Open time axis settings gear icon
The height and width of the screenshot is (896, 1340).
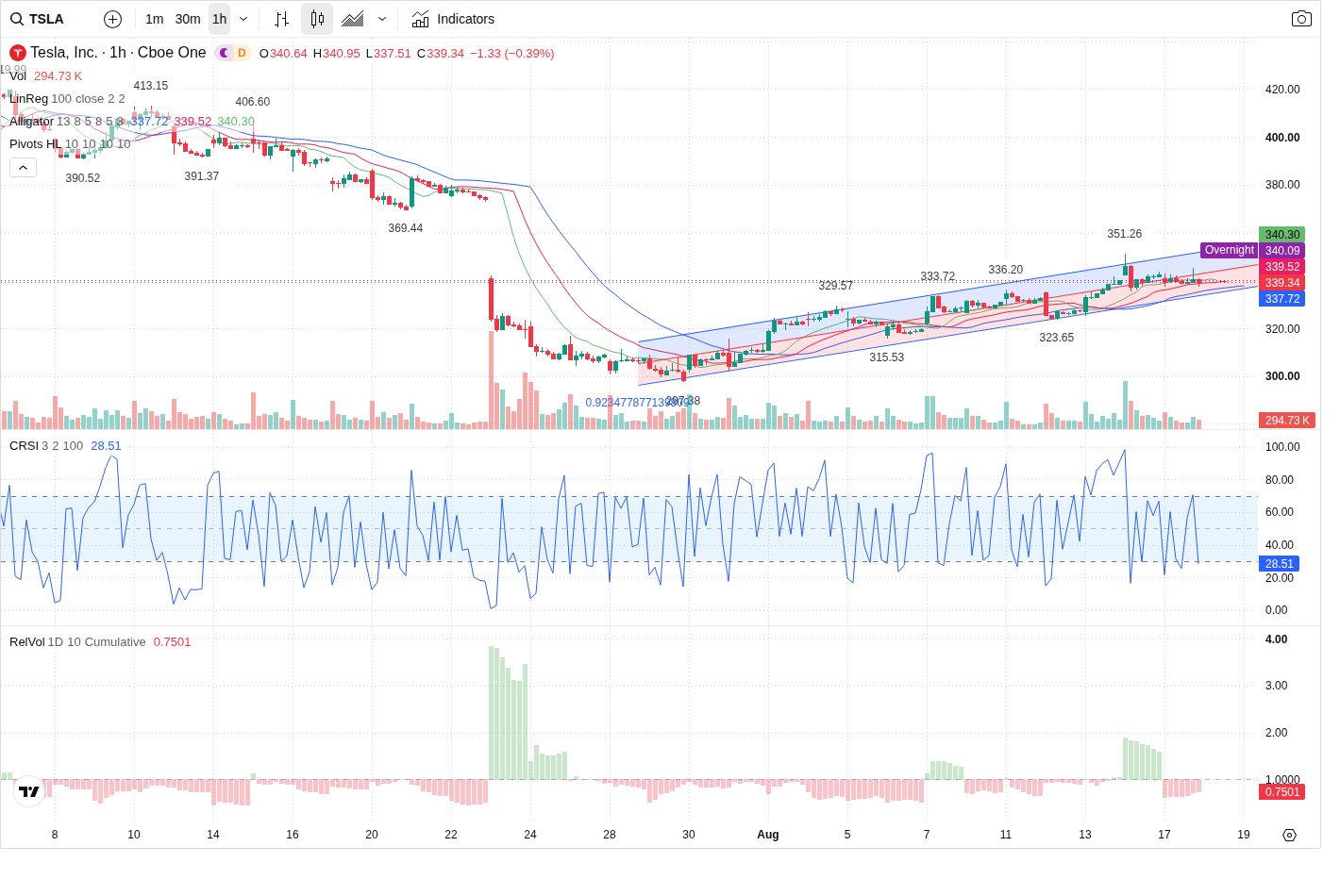click(1289, 835)
